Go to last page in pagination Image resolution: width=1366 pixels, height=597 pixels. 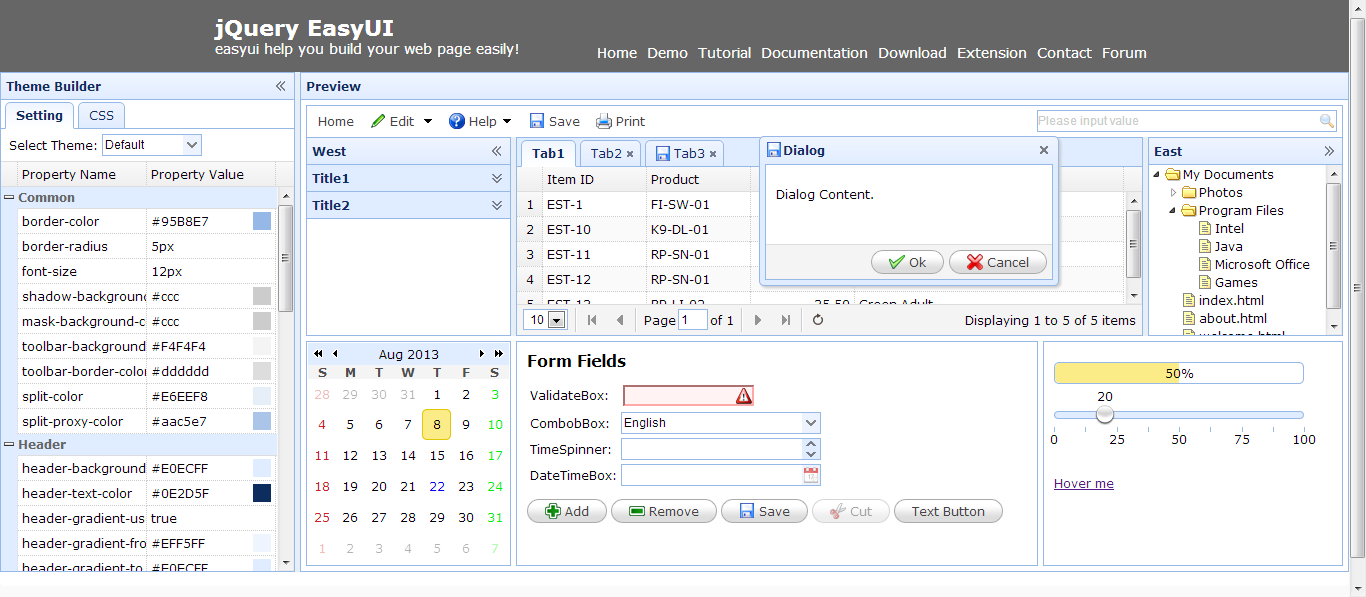pos(786,320)
